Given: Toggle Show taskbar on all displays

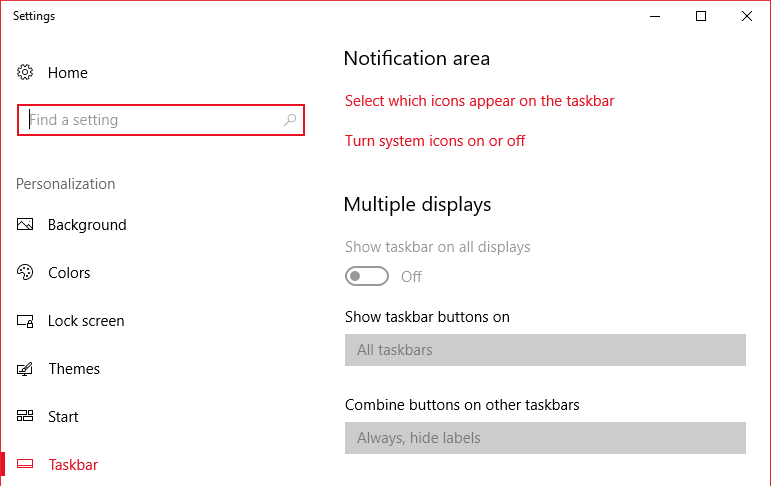Looking at the screenshot, I should (367, 276).
